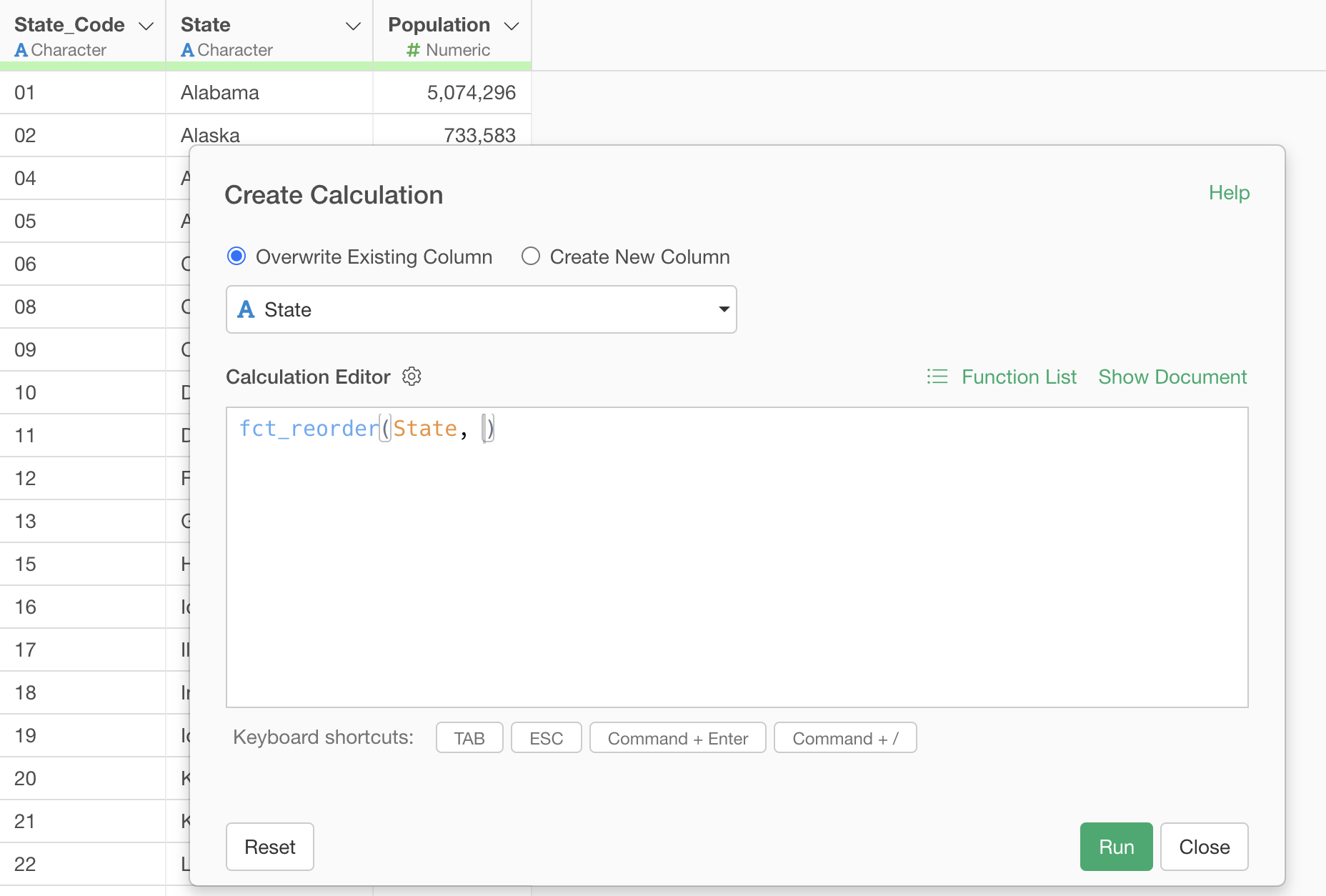Click inside the calculation editor text area
The height and width of the screenshot is (896, 1326).
736,572
